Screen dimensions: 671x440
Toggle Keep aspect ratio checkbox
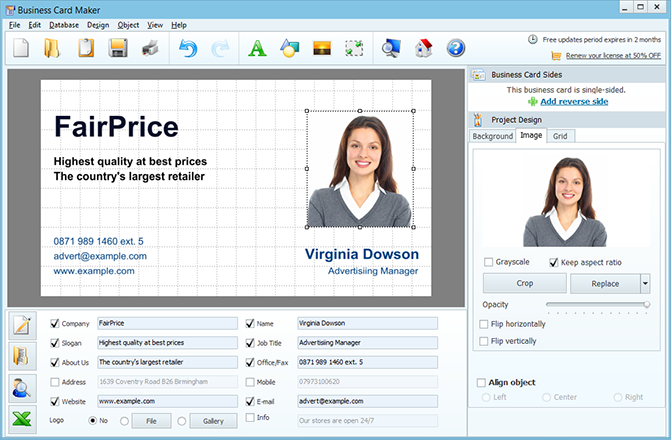(554, 262)
